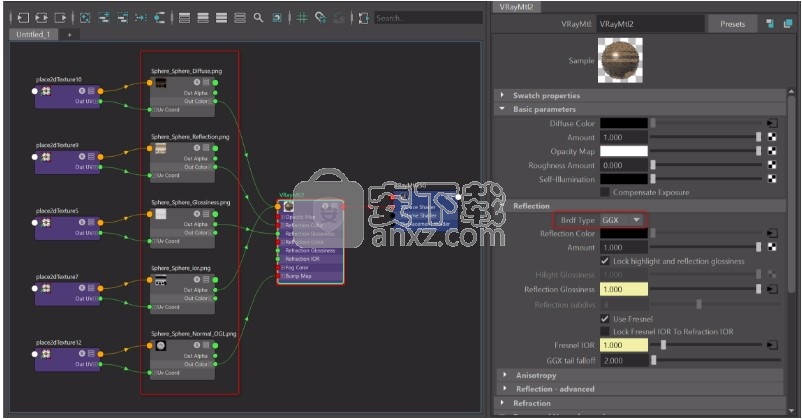Click the GGX tail falloff value field
The height and width of the screenshot is (420, 802).
[623, 360]
